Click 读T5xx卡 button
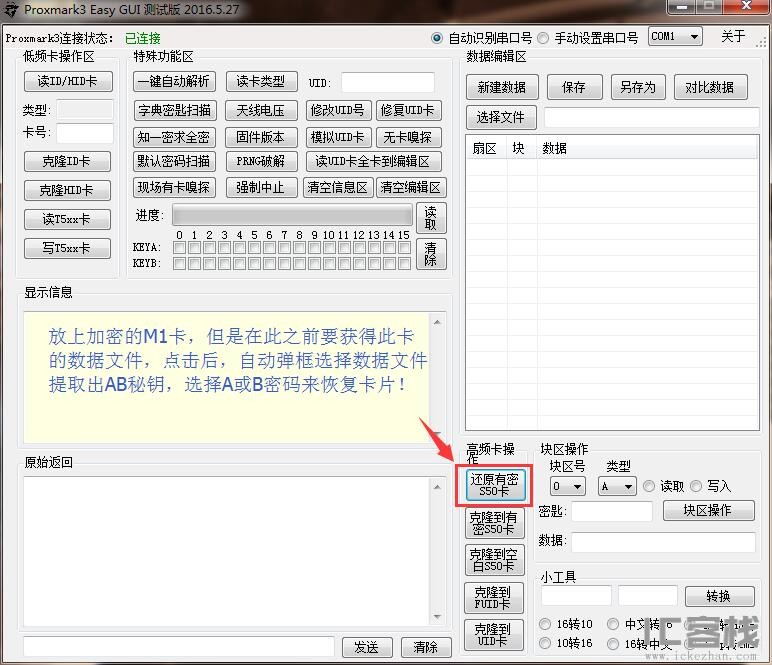 (x=67, y=219)
